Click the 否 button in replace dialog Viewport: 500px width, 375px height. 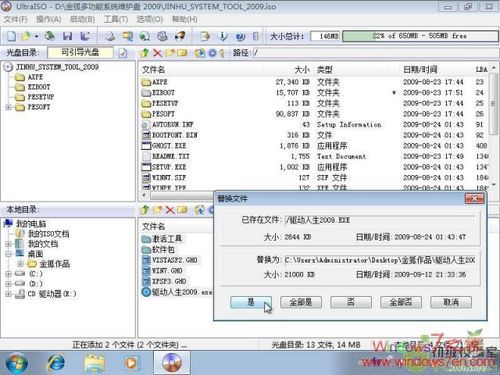coord(351,302)
